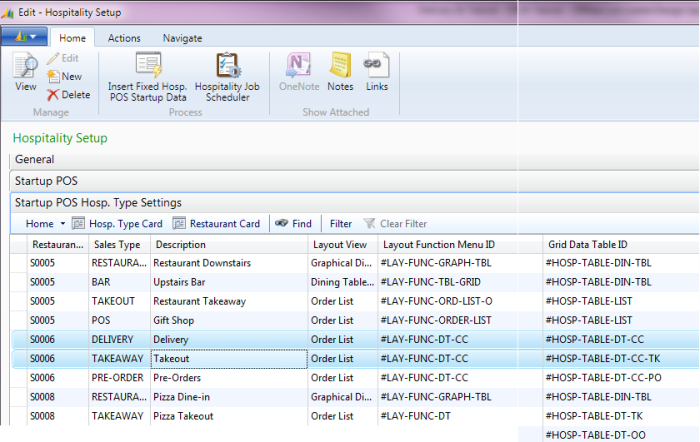Open the Hospitality Job Scheduler
This screenshot has height=442, width=700.
click(227, 77)
